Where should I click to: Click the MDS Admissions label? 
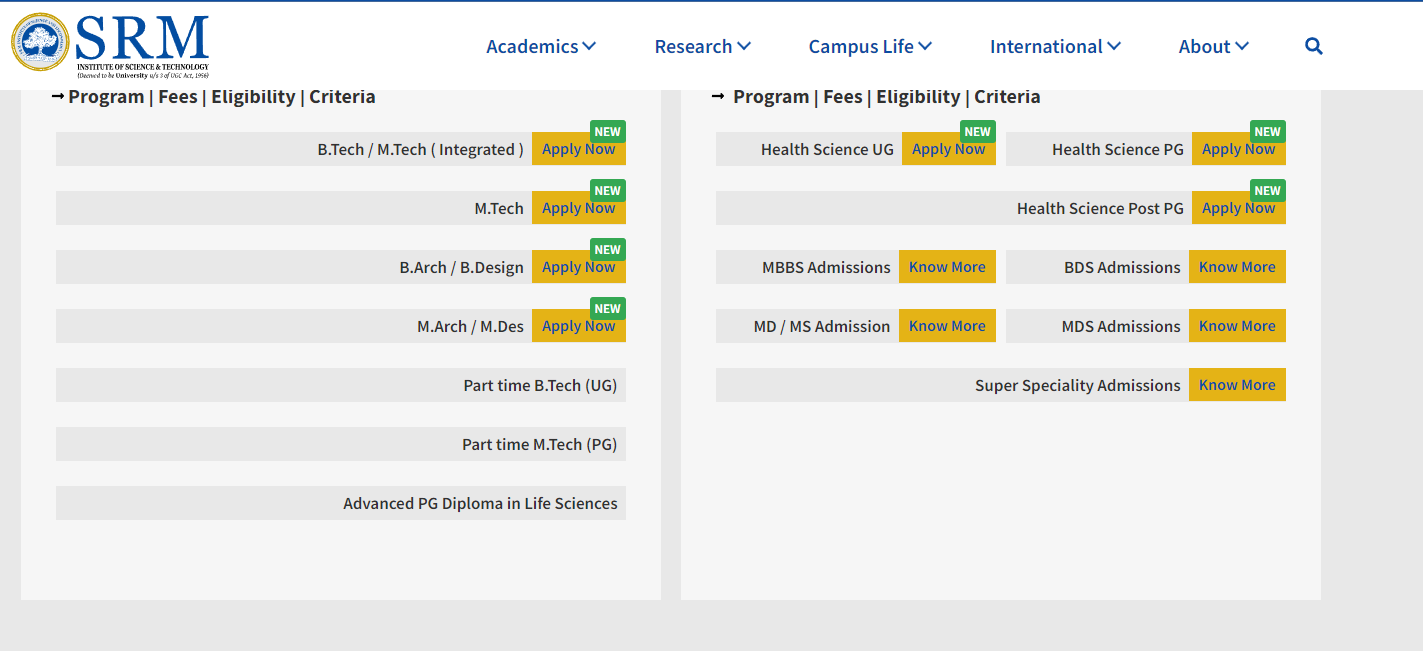tap(1121, 326)
